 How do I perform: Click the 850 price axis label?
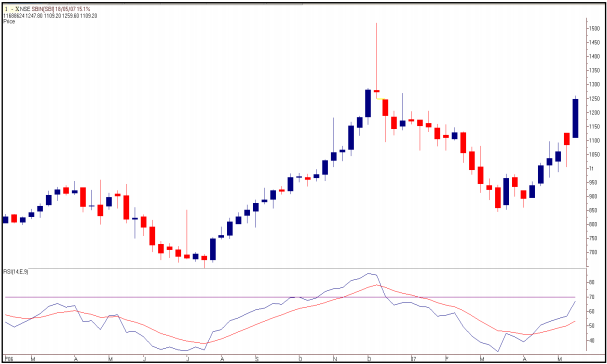(593, 210)
